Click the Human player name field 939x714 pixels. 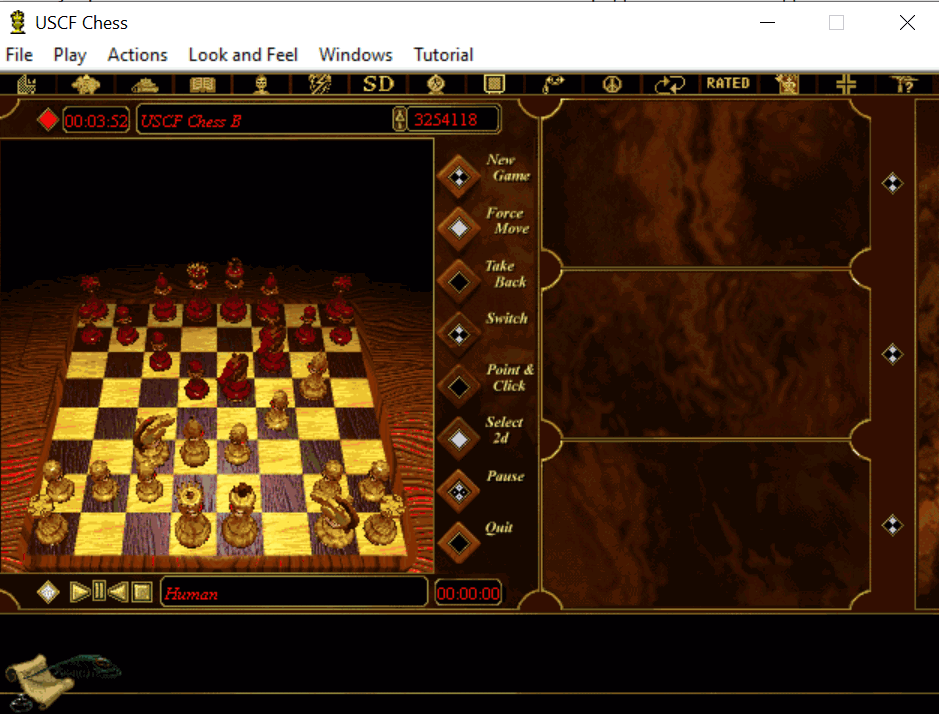pyautogui.click(x=294, y=593)
